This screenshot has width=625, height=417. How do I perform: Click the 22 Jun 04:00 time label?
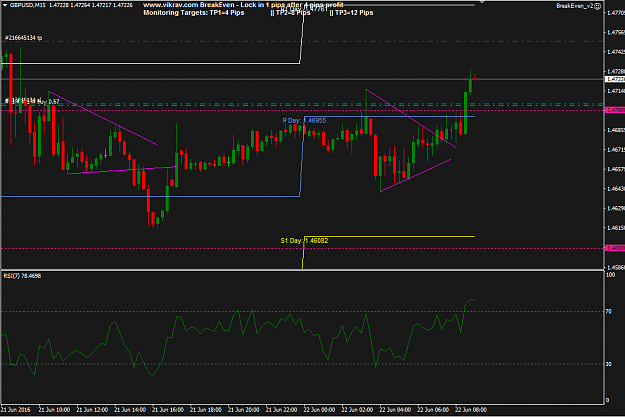pos(395,409)
